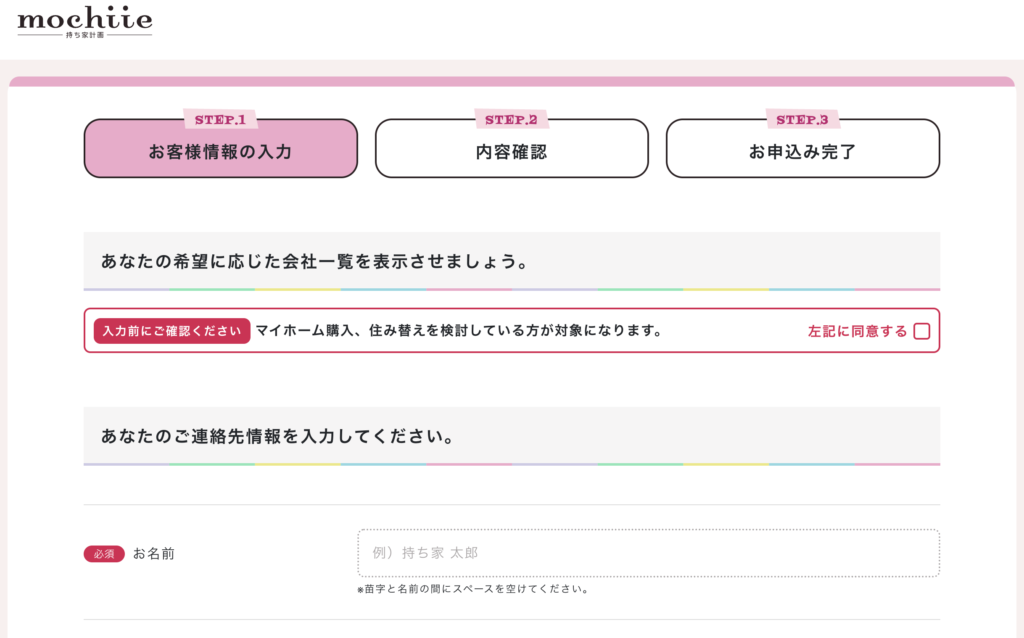Check the 左記に同意する checkbox
The height and width of the screenshot is (638, 1024).
point(921,331)
